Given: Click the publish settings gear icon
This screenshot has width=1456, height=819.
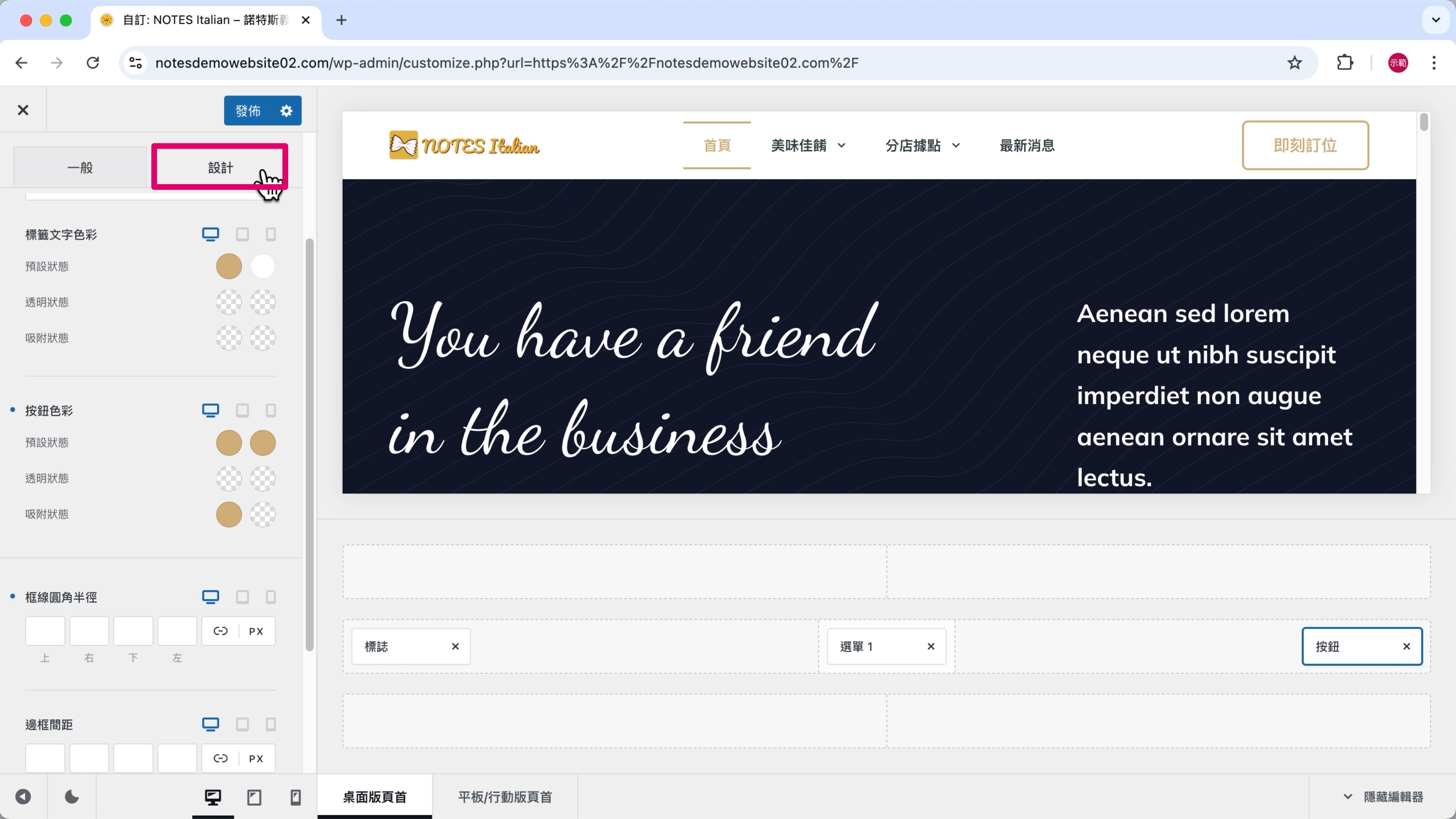Looking at the screenshot, I should coord(287,111).
